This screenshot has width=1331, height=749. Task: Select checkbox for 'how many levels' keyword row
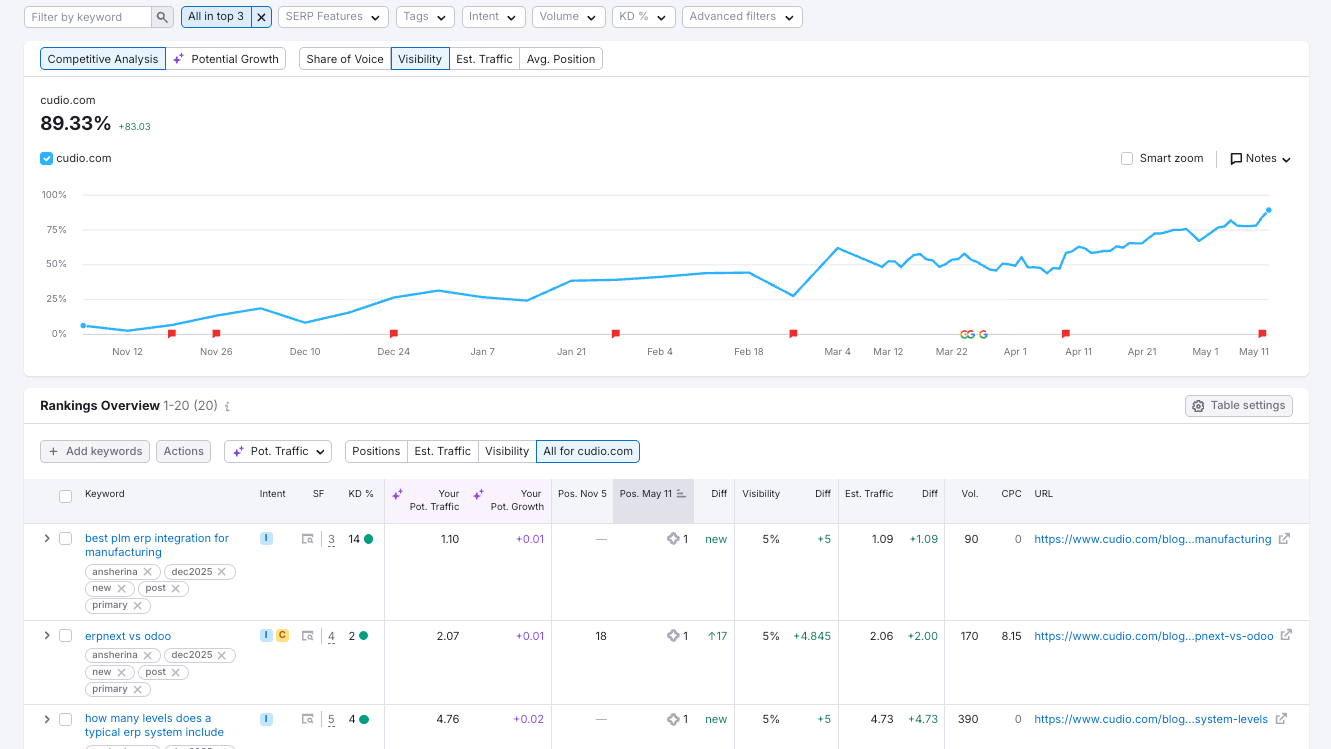tap(65, 719)
